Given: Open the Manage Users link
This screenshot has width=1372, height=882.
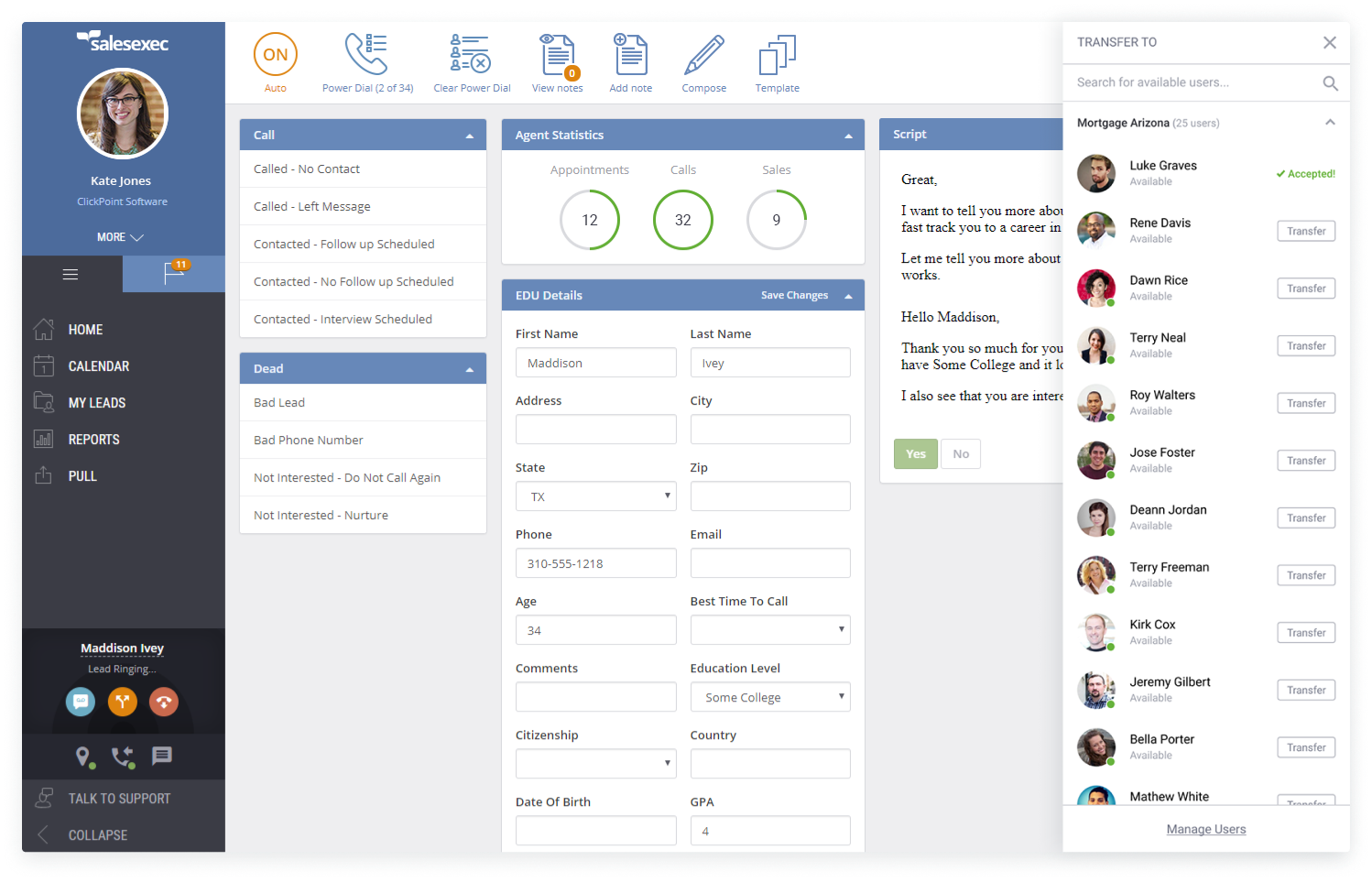Looking at the screenshot, I should click(1205, 829).
